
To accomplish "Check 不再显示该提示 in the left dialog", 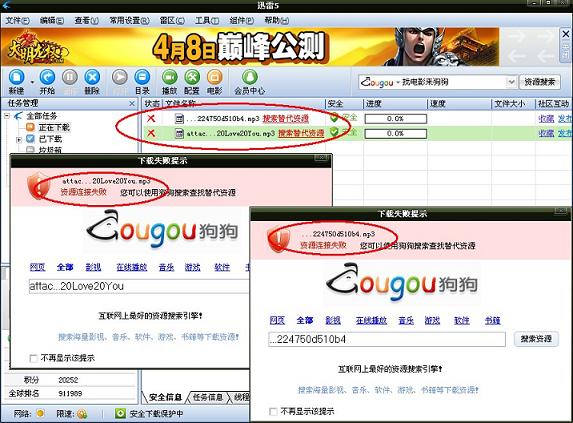I will coord(33,358).
